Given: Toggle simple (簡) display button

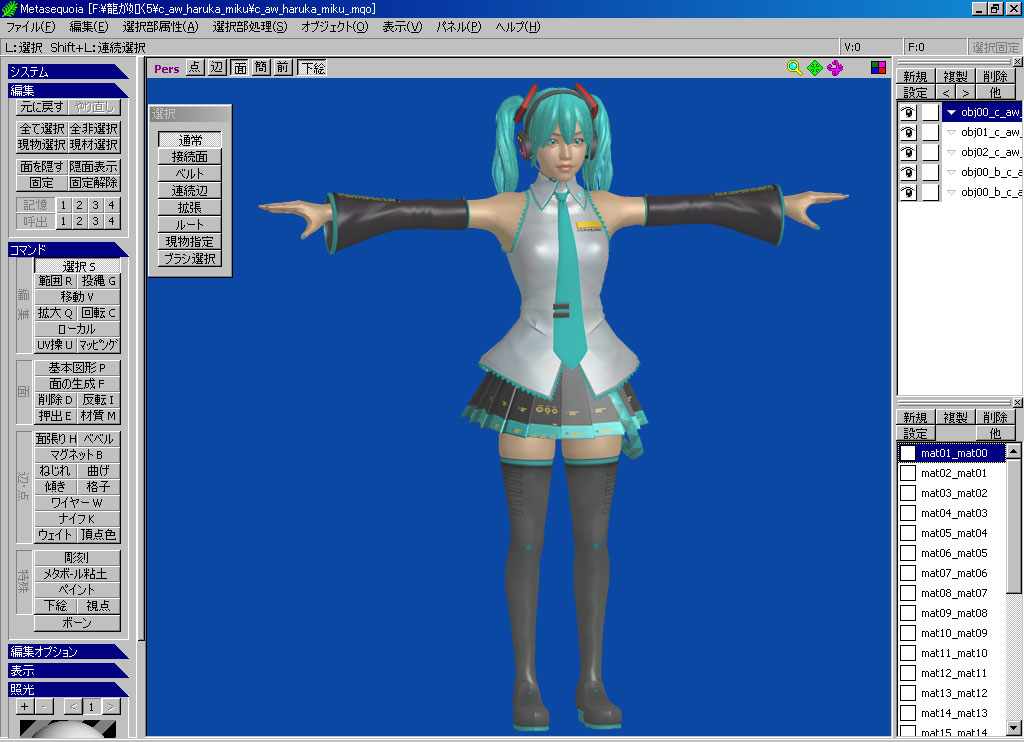Looking at the screenshot, I should pos(261,67).
